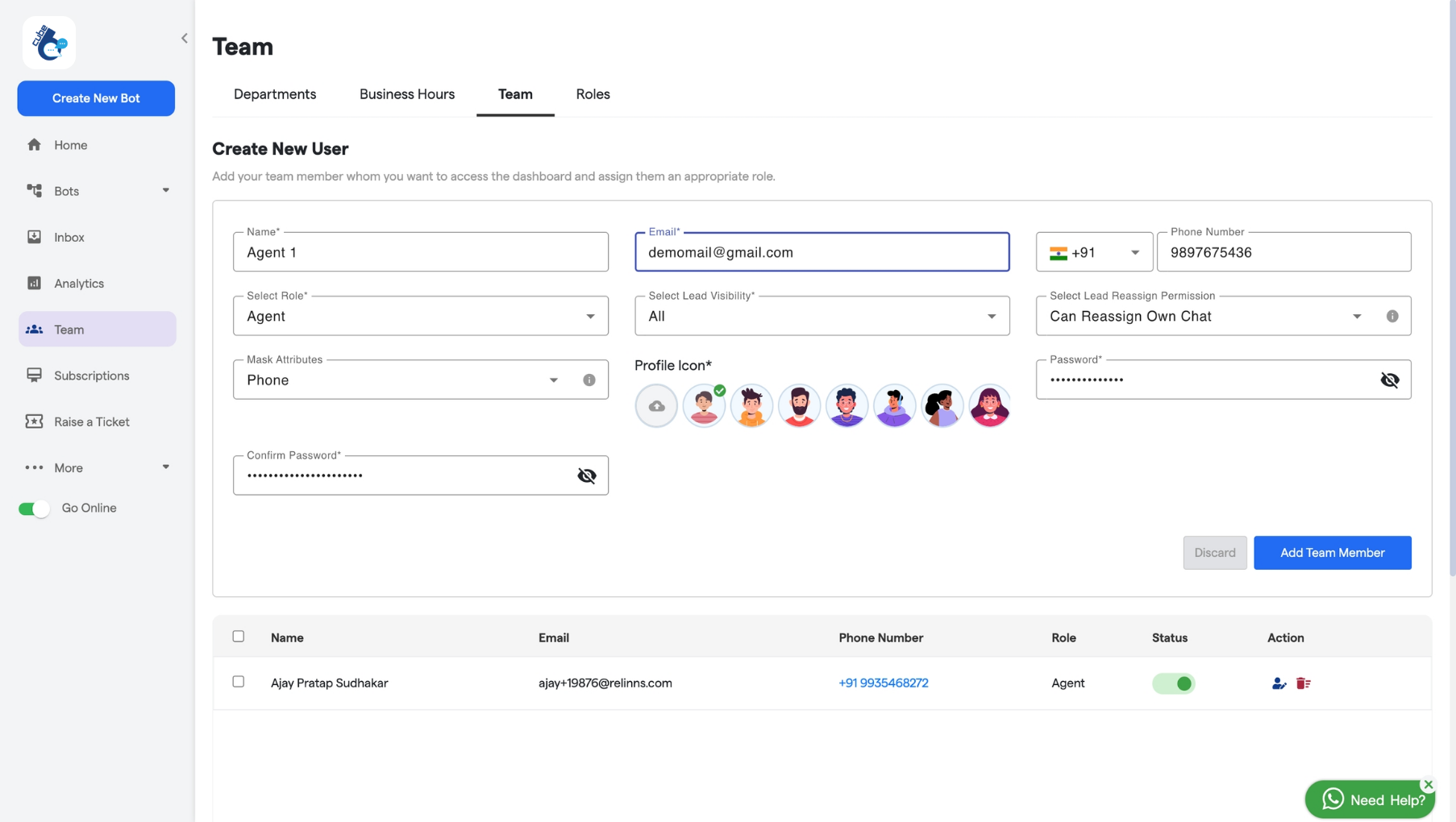Click the Analytics chart icon

(x=34, y=283)
